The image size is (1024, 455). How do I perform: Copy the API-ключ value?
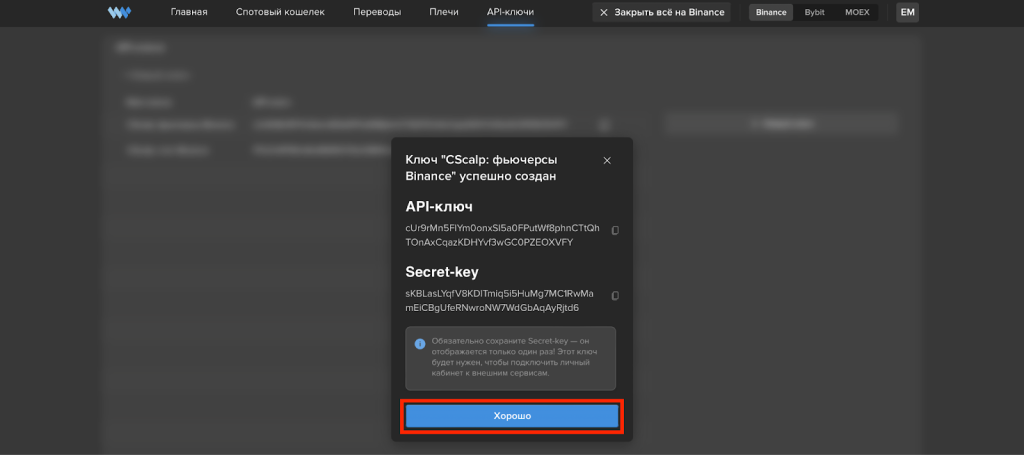tap(615, 230)
